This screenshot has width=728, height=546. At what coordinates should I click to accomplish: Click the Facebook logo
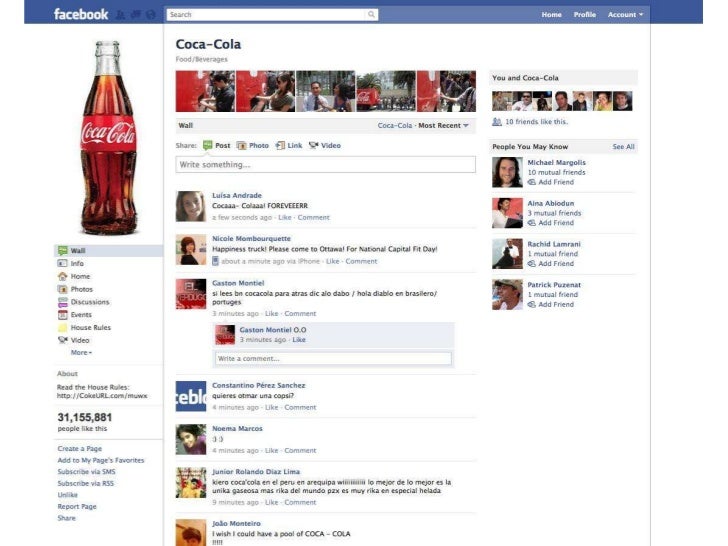(x=81, y=14)
